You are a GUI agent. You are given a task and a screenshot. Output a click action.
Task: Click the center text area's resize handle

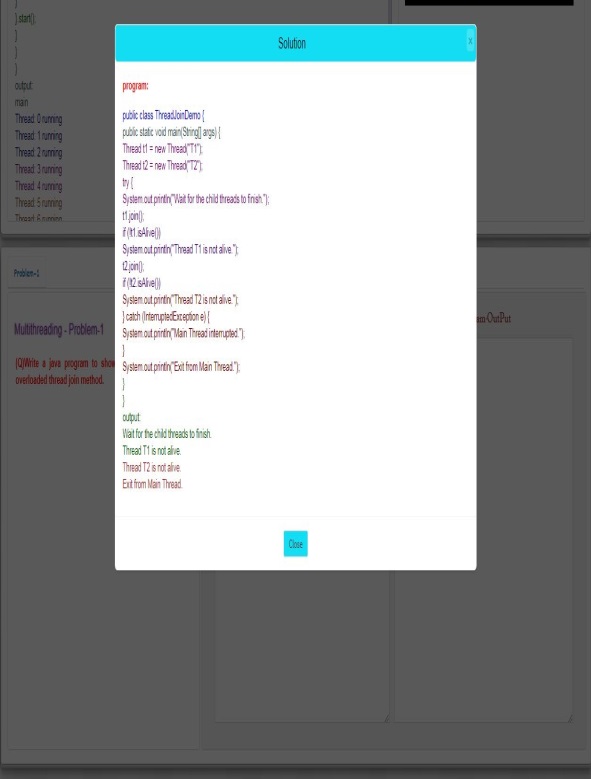click(386, 718)
